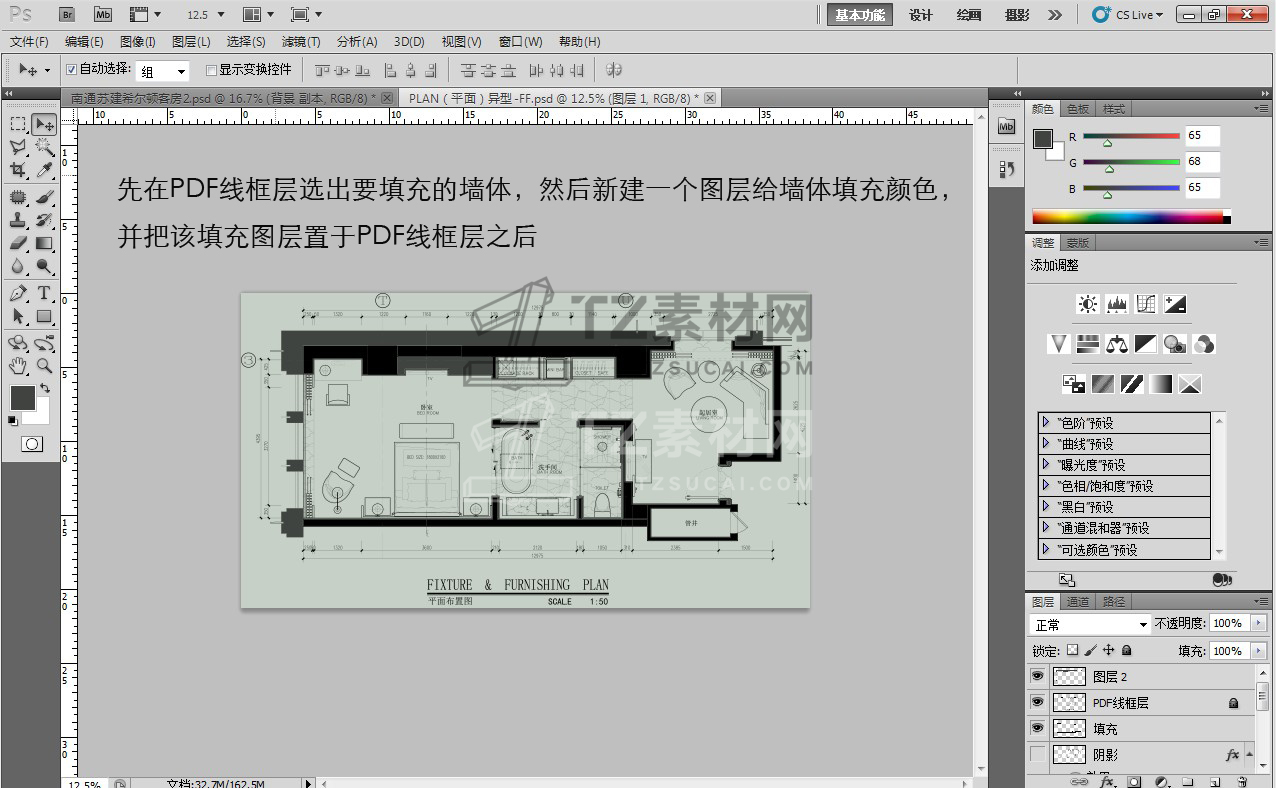Select the Move tool in toolbox
1276x788 pixels.
pos(44,125)
